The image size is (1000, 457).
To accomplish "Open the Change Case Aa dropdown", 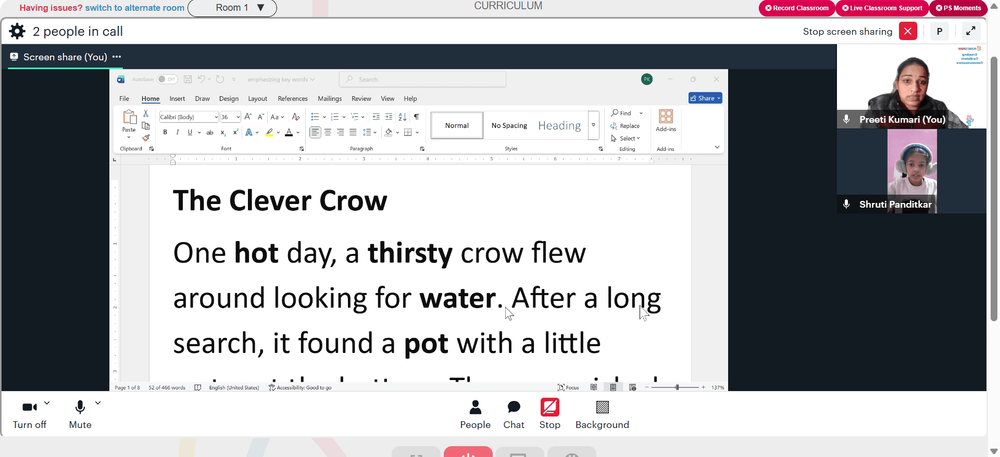I will click(277, 117).
